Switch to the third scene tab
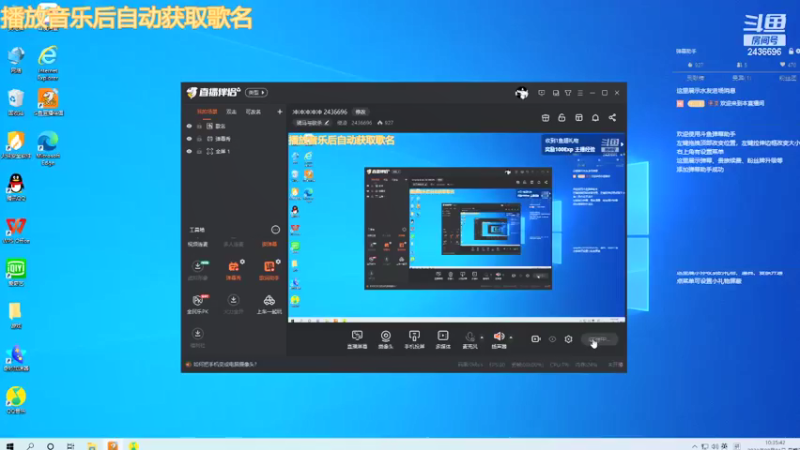Screen dimensions: 800x450 click(x=254, y=112)
